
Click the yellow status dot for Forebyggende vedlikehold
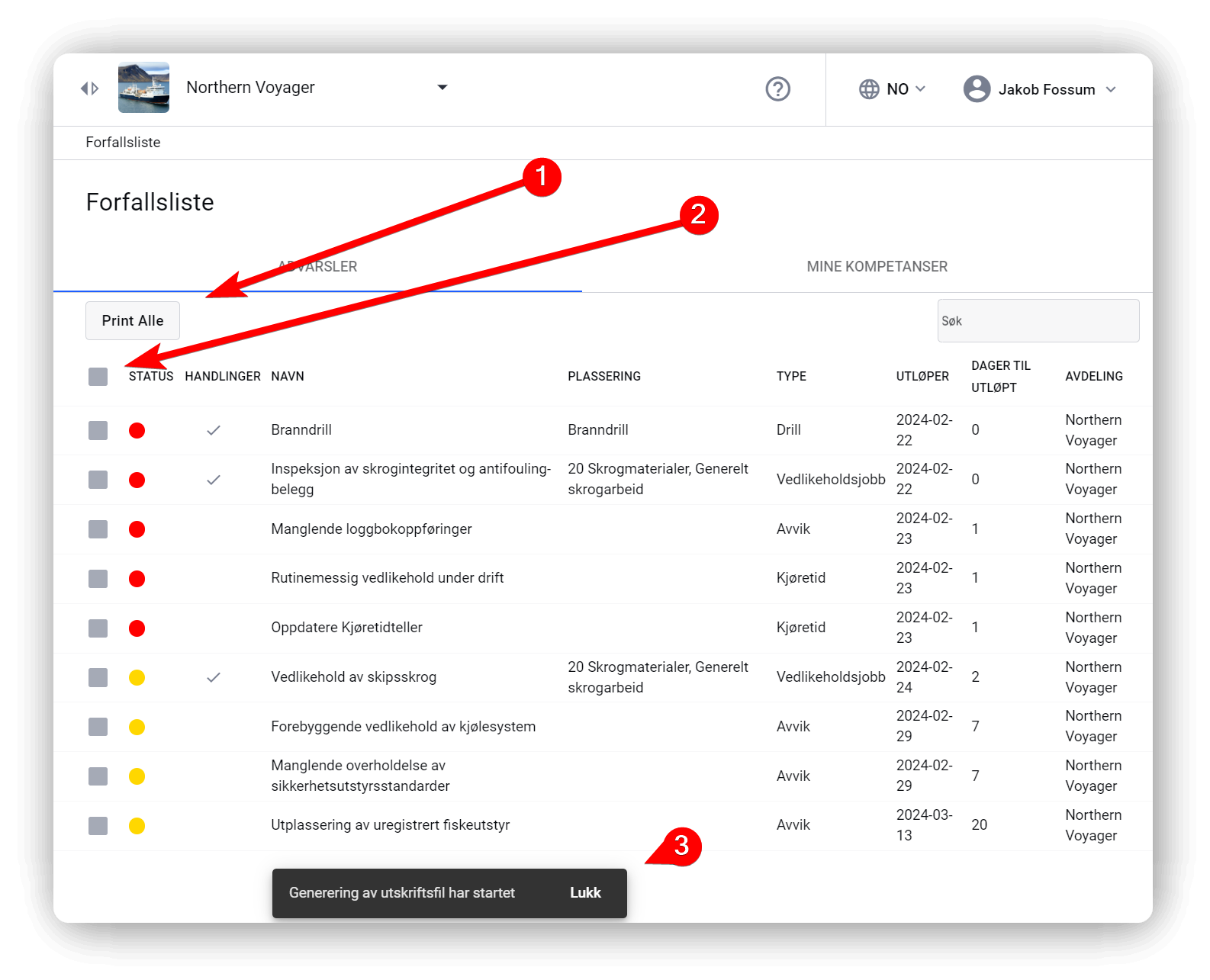point(137,727)
